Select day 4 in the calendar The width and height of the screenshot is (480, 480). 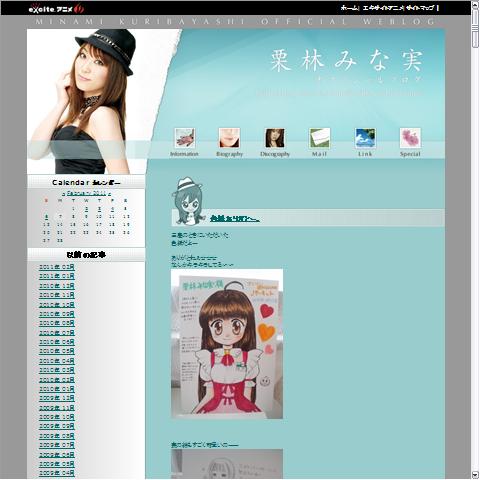point(112,209)
